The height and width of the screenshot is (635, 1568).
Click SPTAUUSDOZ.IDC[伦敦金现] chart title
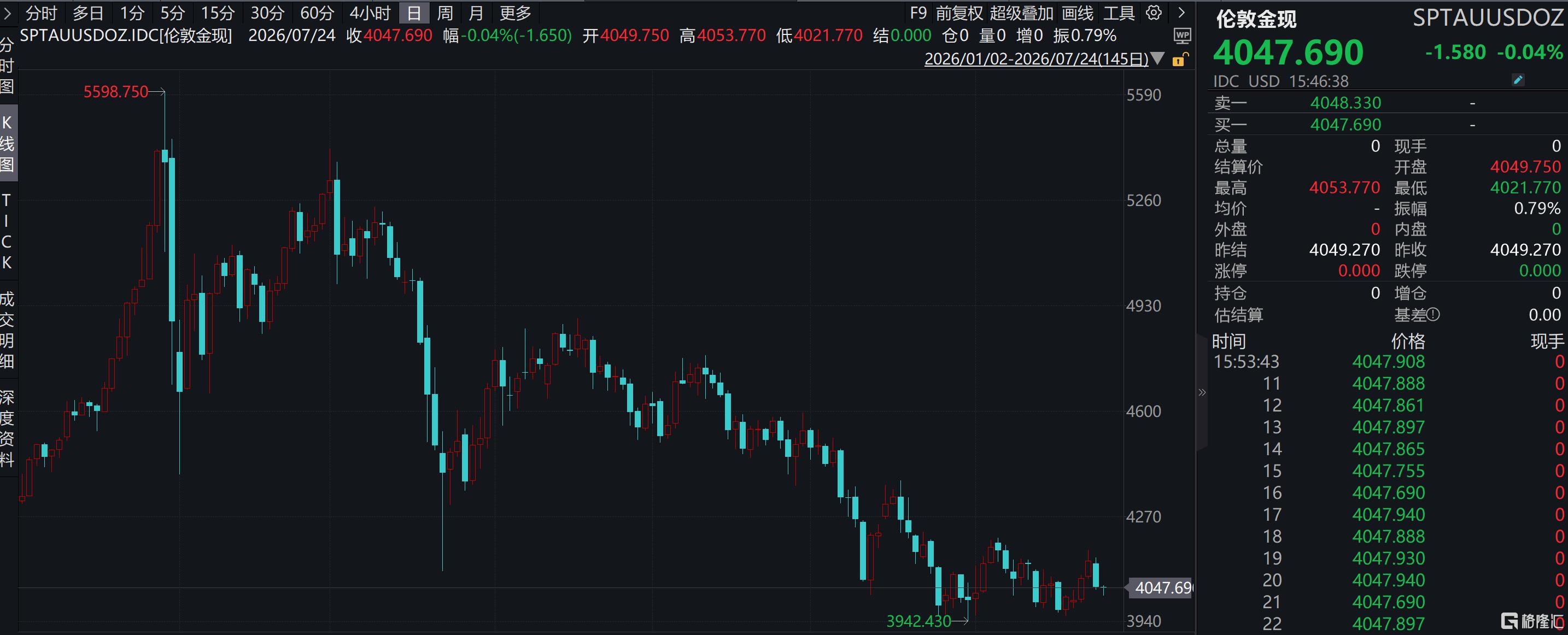[x=126, y=36]
